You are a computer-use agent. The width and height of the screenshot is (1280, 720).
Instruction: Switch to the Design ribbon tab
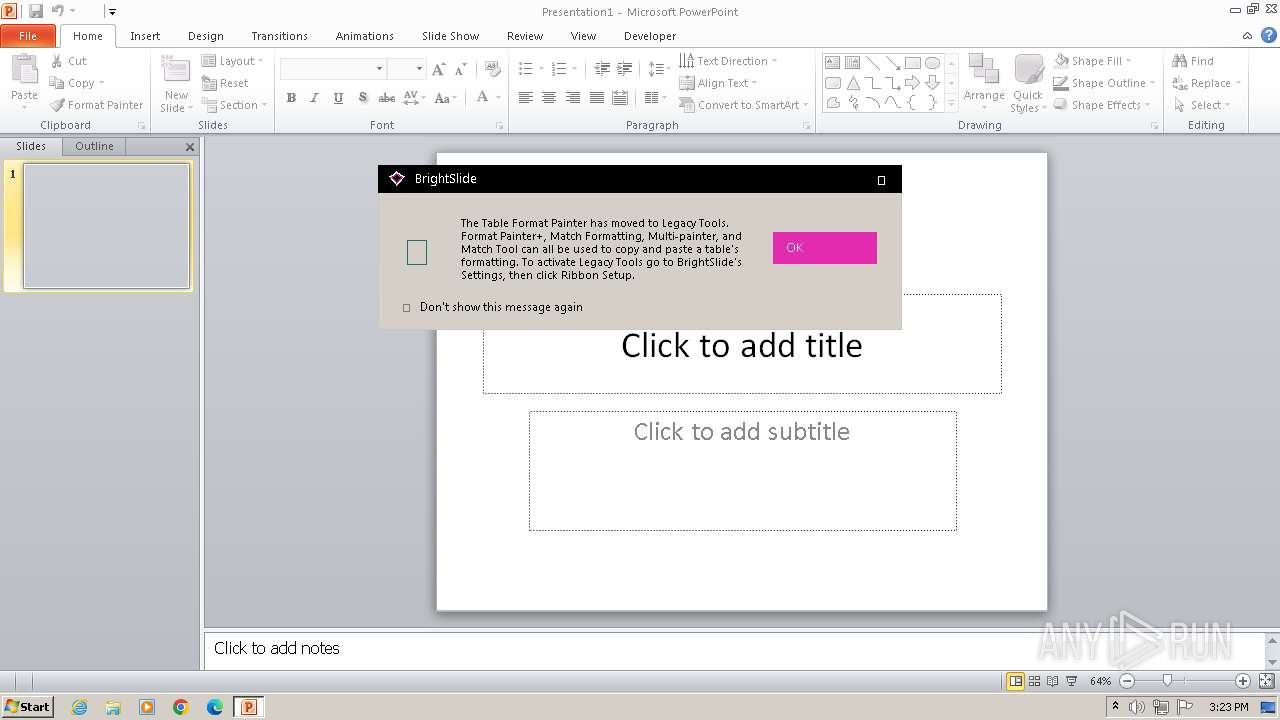[206, 36]
